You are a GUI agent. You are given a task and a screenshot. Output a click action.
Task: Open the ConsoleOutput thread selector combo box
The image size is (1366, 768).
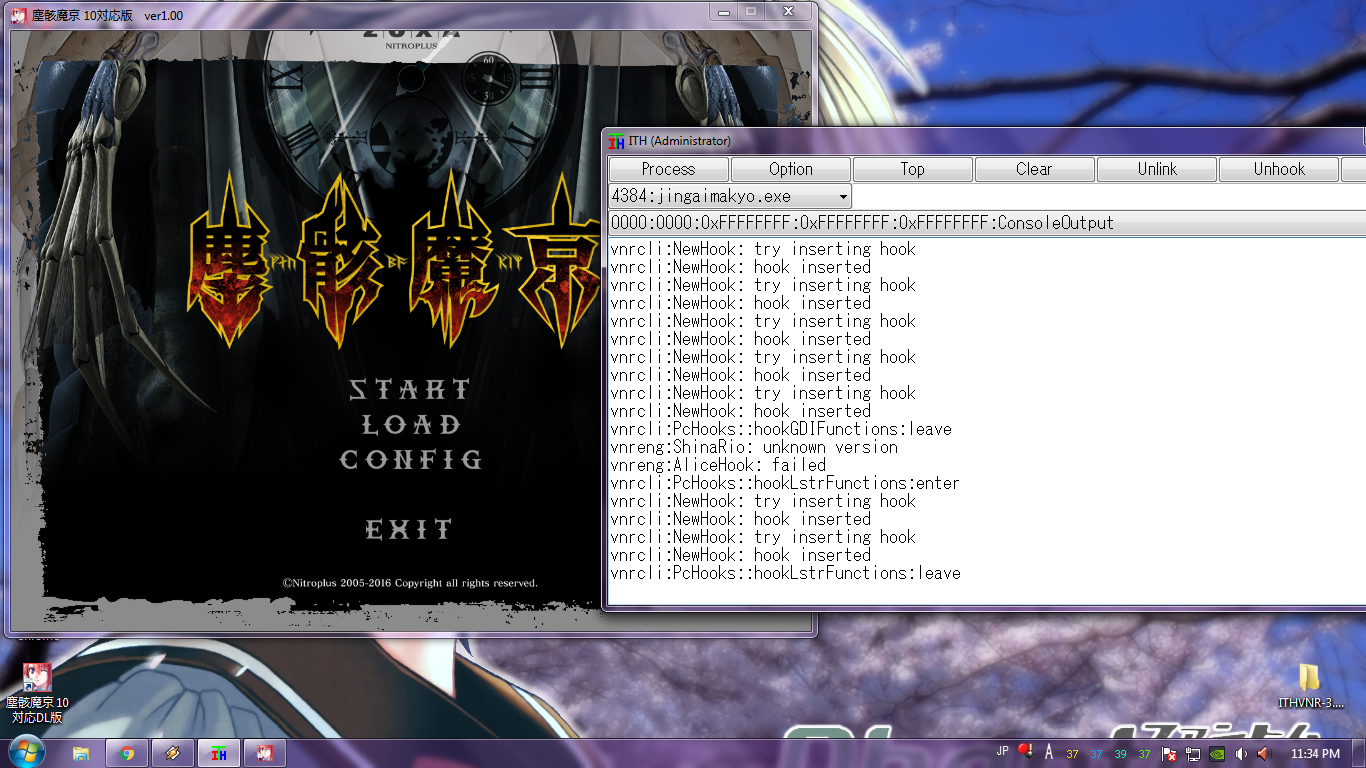(987, 223)
